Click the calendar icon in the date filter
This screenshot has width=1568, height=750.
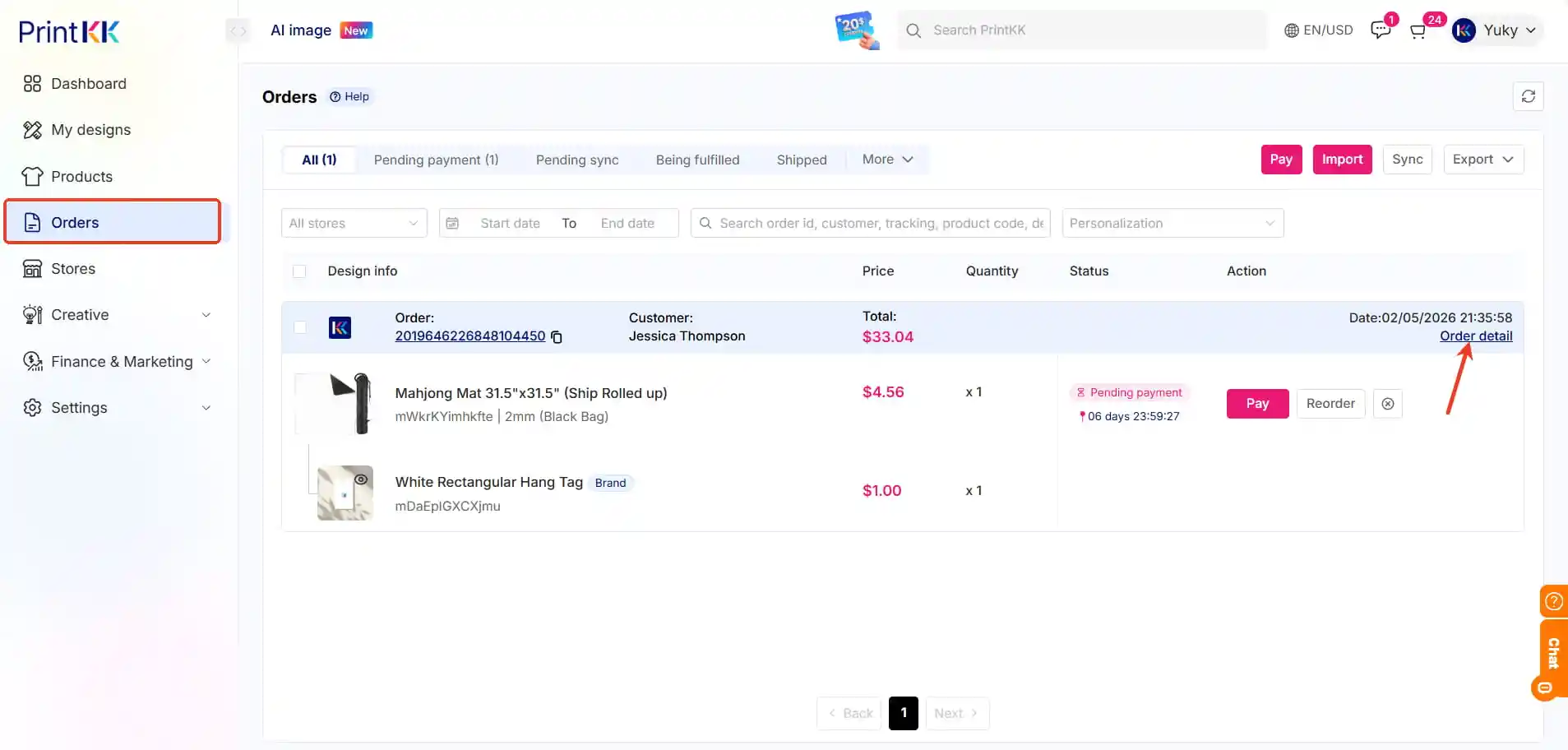tap(453, 223)
